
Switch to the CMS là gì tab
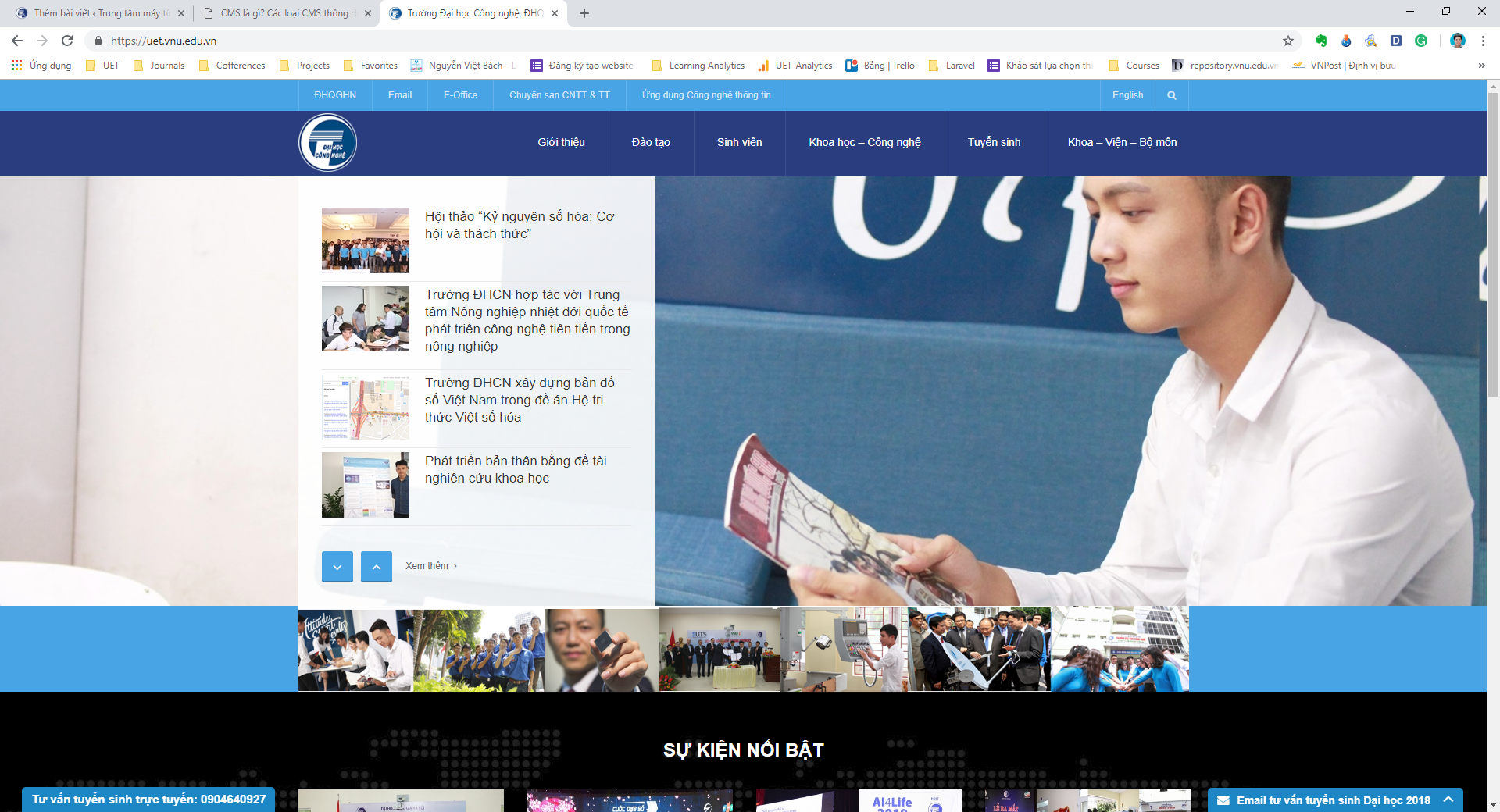pos(285,12)
